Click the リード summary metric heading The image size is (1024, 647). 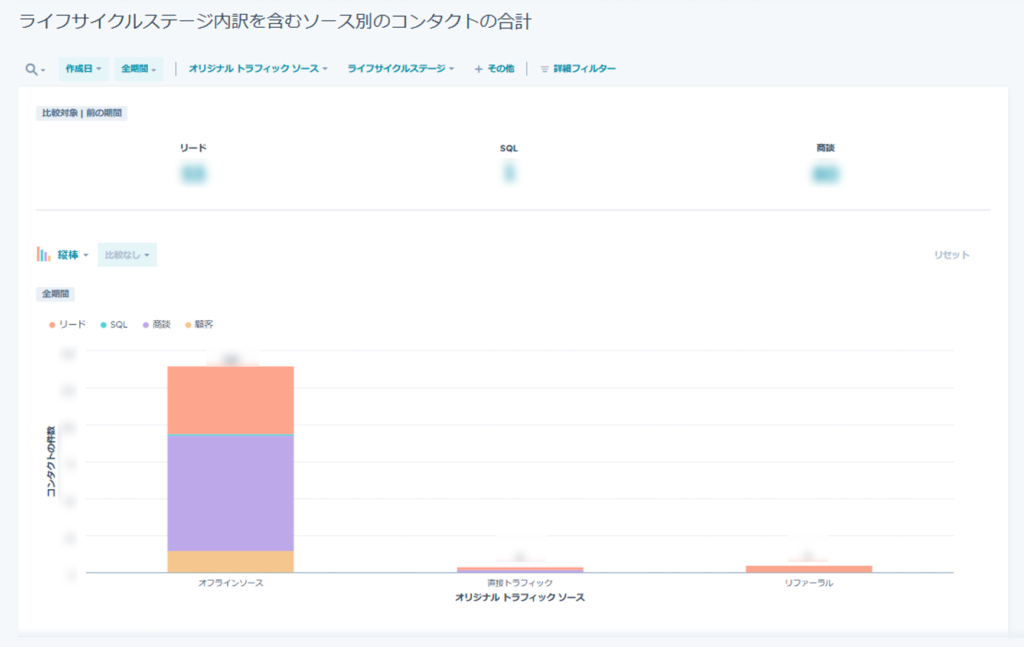(x=193, y=148)
